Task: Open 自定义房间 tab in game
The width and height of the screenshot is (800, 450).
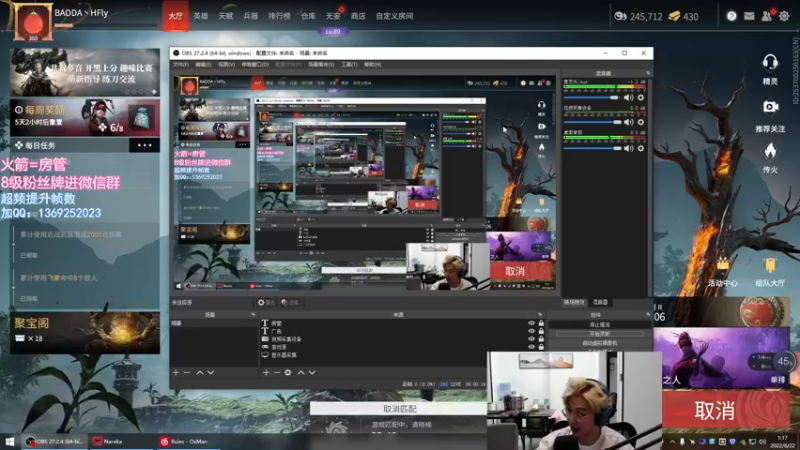Action: pyautogui.click(x=394, y=16)
